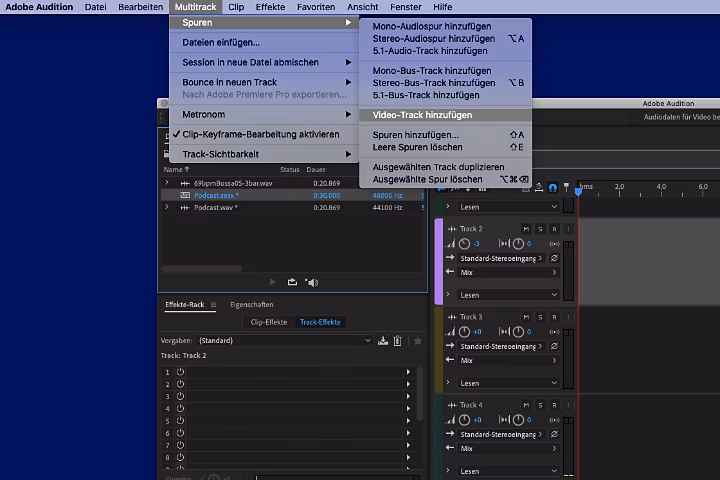
Task: Click Track 2 volume level icon
Action: (x=450, y=243)
